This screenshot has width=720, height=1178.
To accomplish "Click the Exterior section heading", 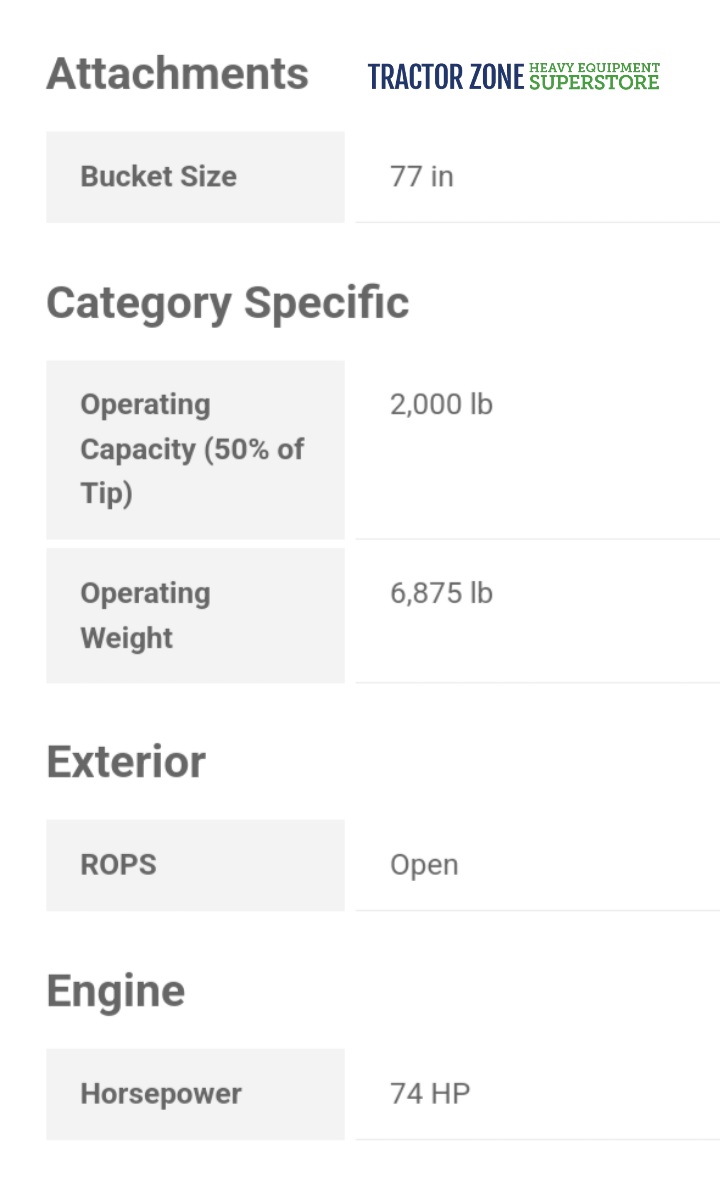I will coord(126,762).
